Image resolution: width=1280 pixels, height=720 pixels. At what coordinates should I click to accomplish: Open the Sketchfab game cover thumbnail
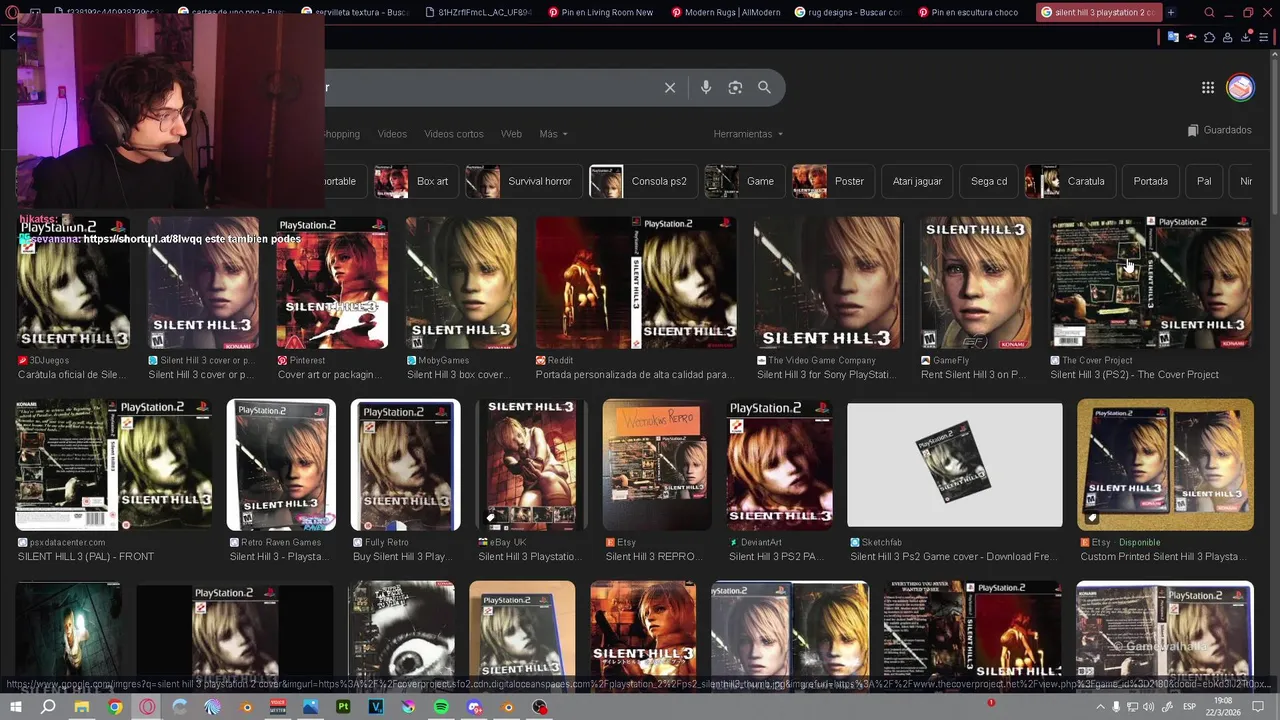955,465
